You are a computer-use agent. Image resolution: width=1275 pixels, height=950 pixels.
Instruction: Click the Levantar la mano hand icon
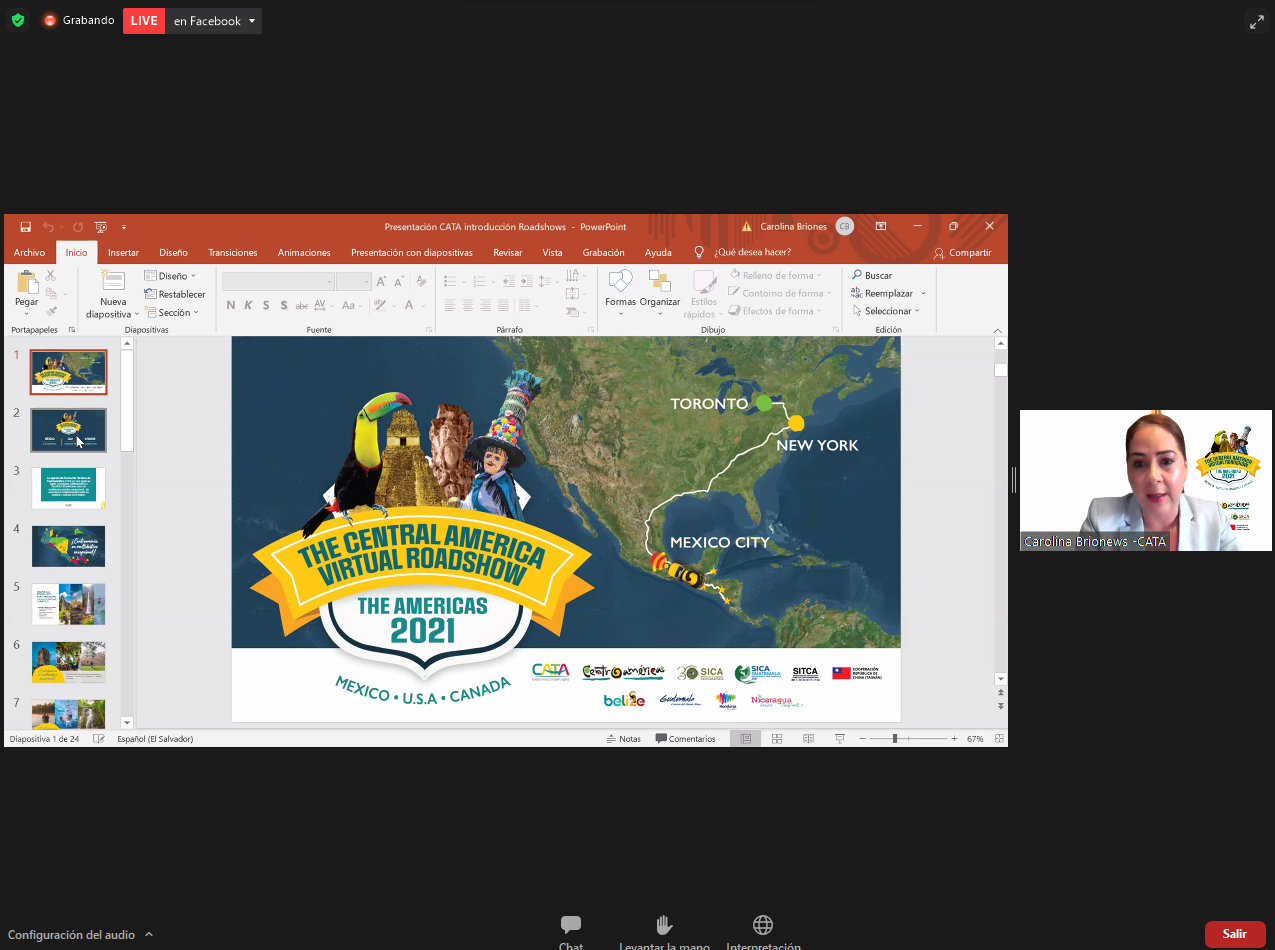(x=664, y=925)
